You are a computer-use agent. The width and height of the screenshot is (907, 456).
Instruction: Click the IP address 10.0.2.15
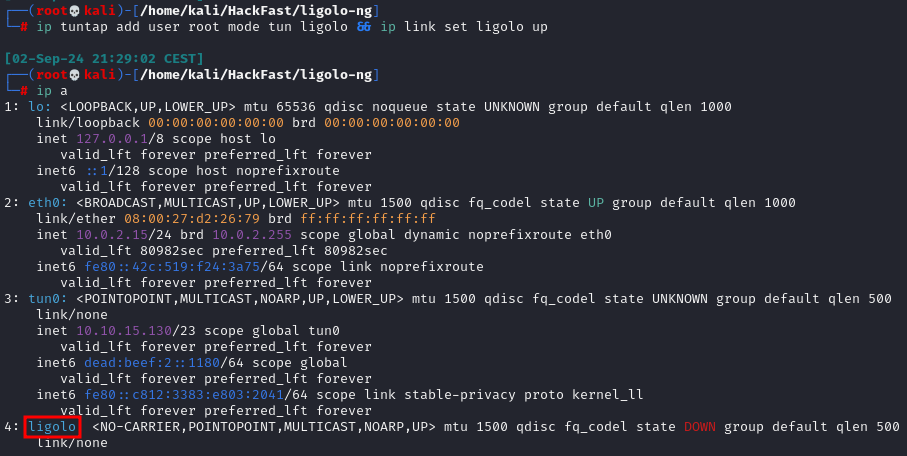(x=108, y=235)
